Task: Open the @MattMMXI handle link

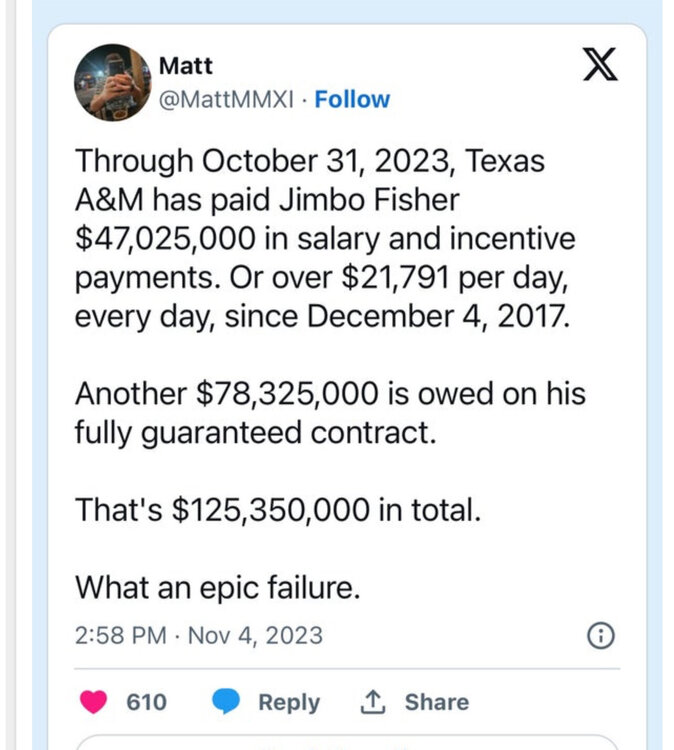Action: click(230, 99)
